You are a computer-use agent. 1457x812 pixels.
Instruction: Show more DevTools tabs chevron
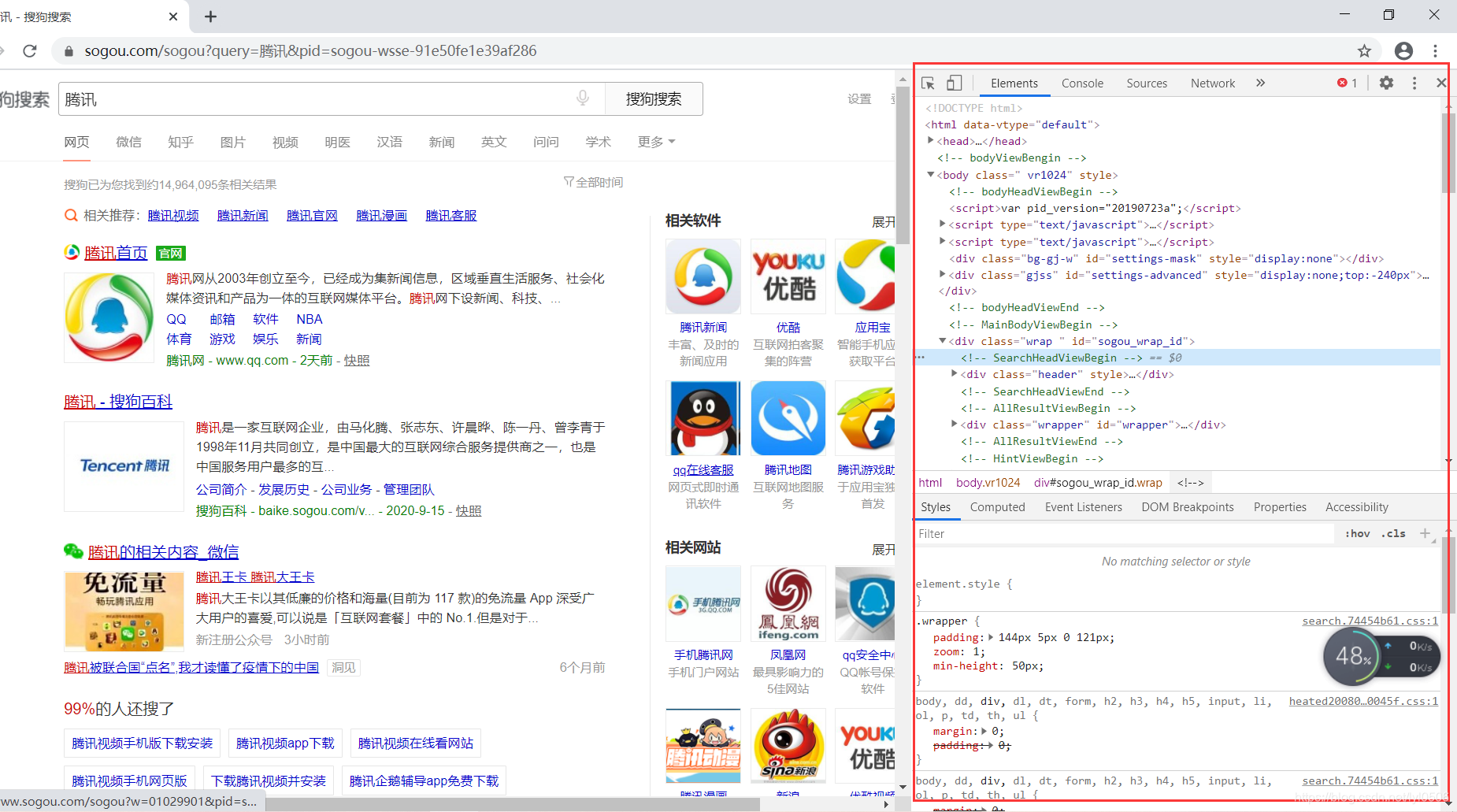point(1260,83)
